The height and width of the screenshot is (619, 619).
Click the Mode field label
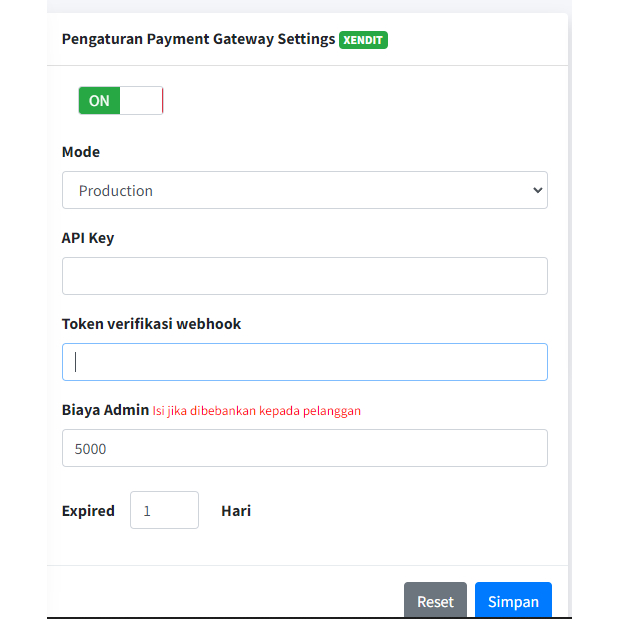[81, 152]
